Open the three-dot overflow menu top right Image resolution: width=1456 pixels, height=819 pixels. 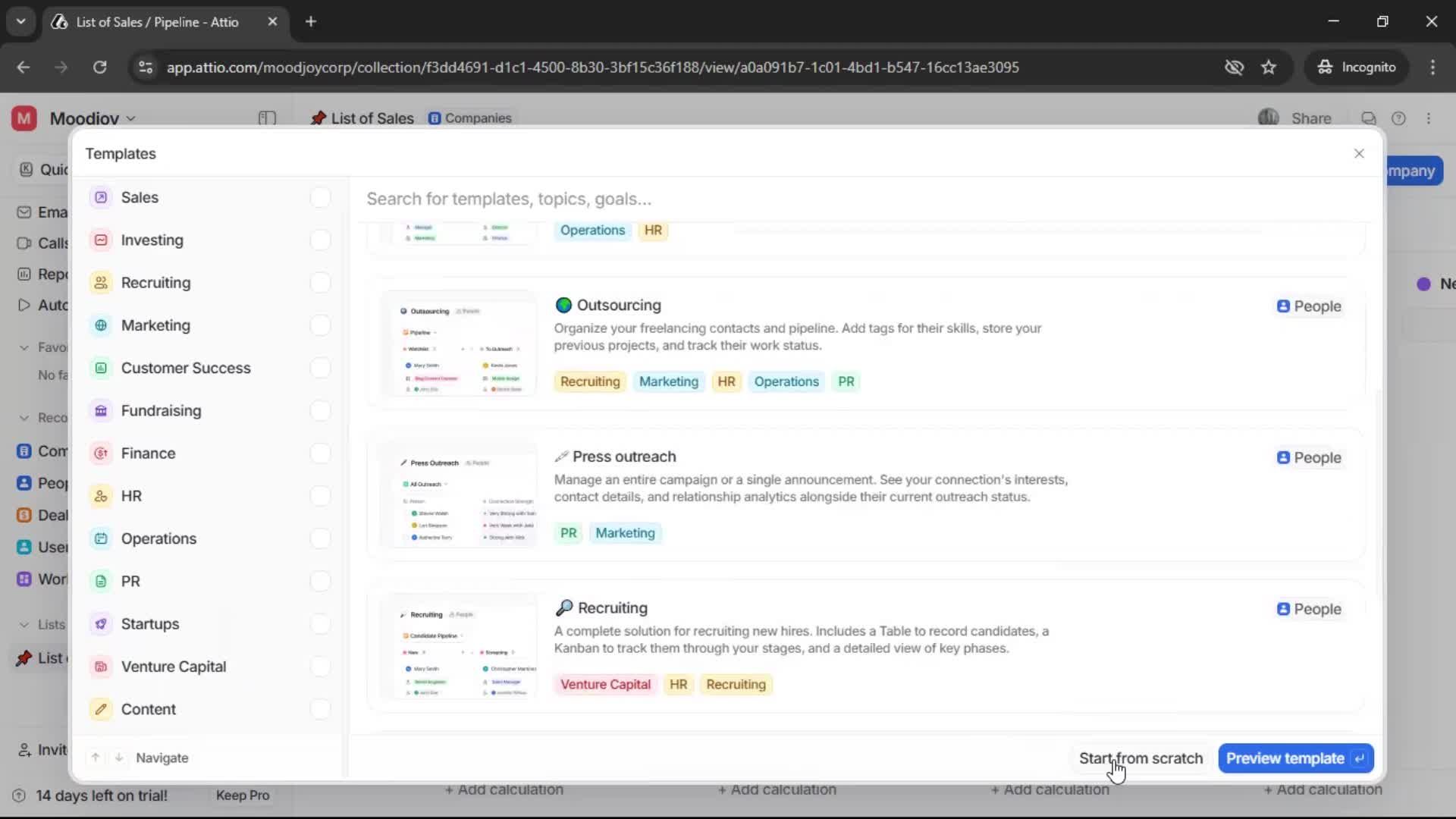(x=1429, y=118)
